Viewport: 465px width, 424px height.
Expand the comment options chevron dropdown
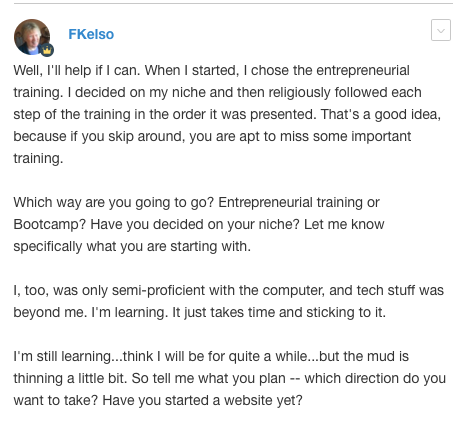(441, 30)
